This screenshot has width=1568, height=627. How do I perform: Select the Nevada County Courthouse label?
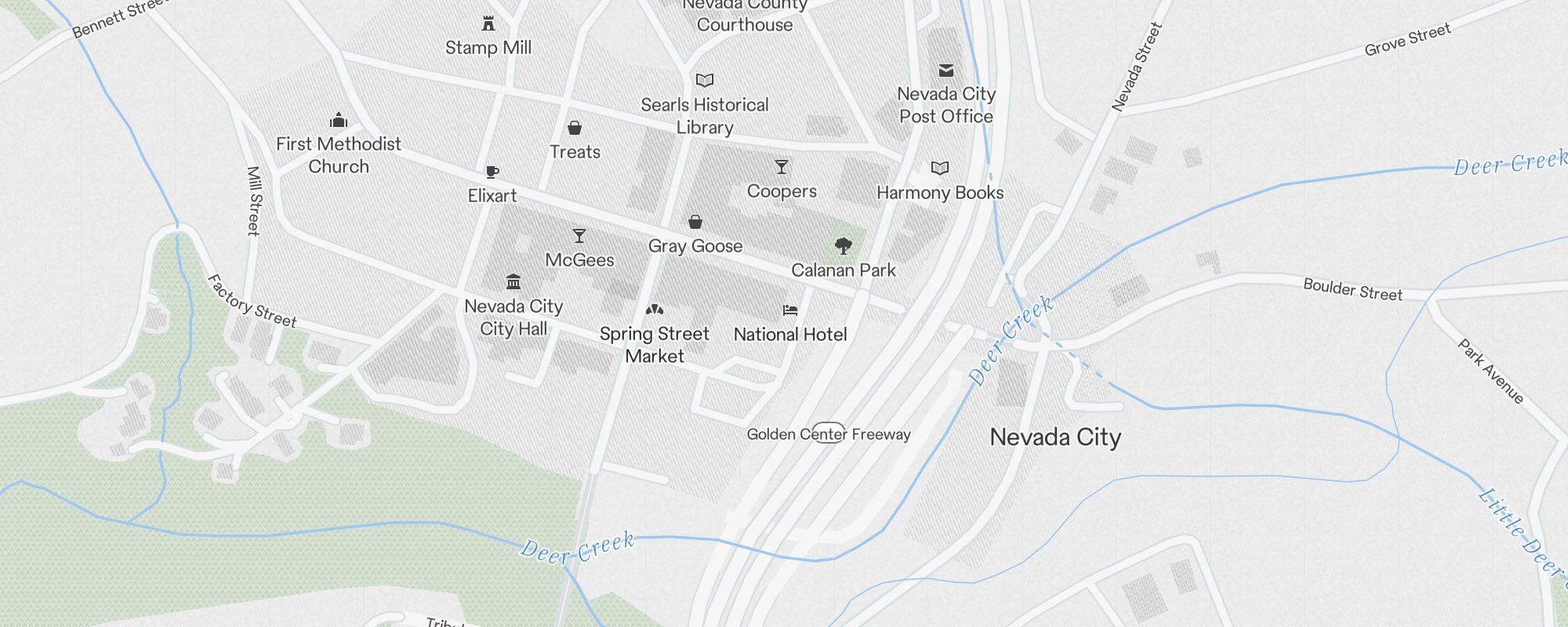pyautogui.click(x=744, y=16)
